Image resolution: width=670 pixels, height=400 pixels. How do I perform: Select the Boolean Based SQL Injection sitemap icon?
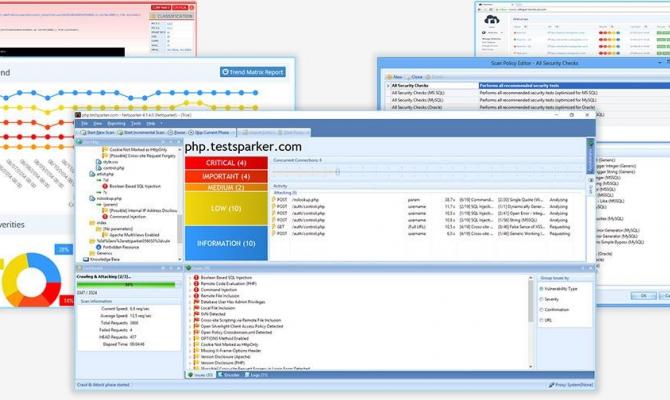point(105,186)
